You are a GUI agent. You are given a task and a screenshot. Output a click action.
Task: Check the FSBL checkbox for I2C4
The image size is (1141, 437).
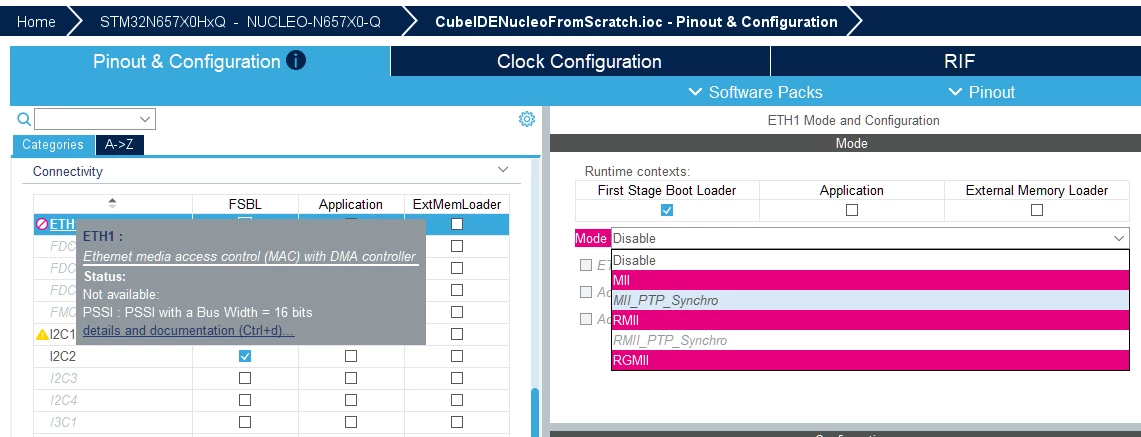click(245, 400)
